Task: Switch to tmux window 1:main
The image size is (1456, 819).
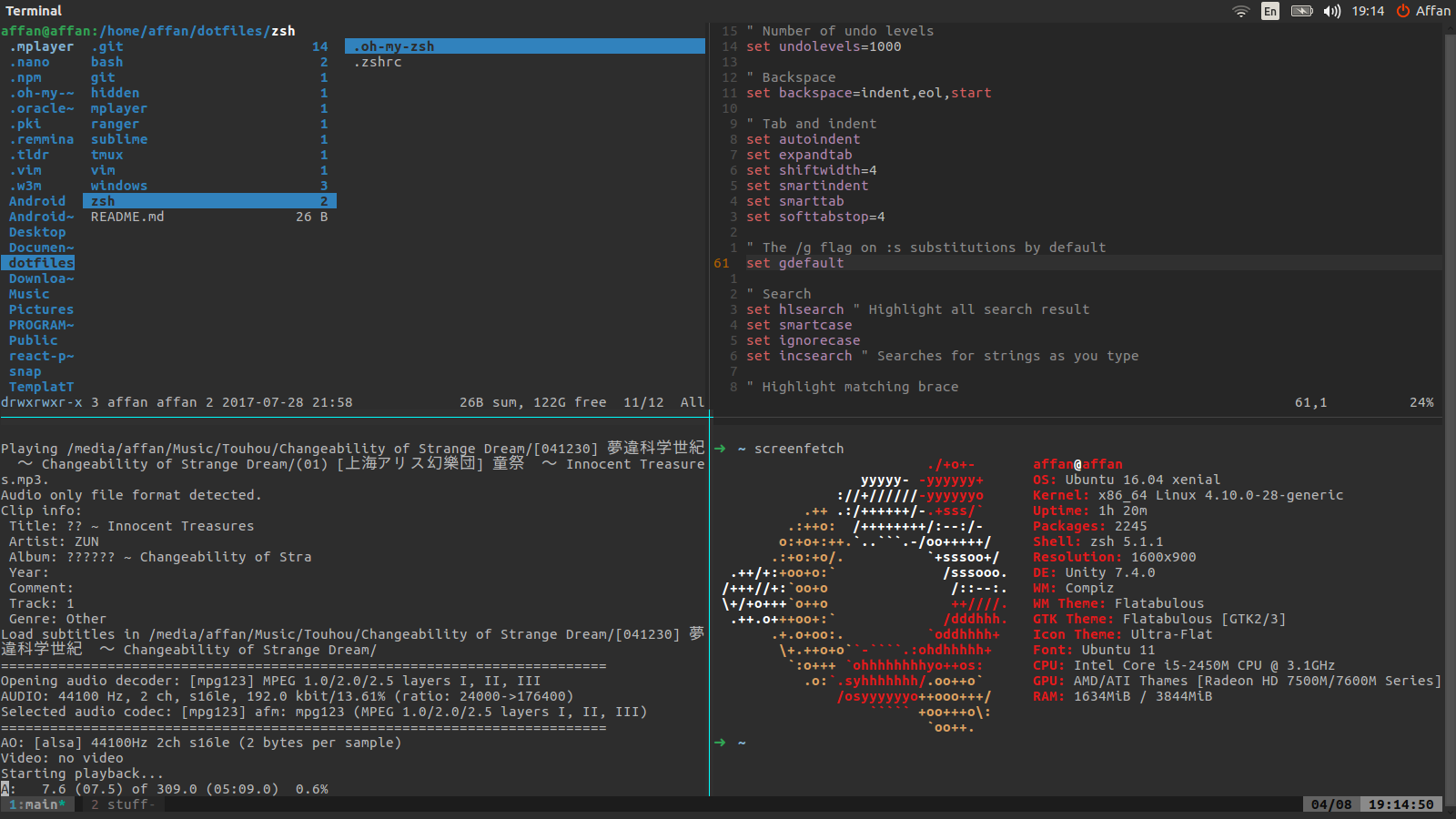Action: click(37, 804)
